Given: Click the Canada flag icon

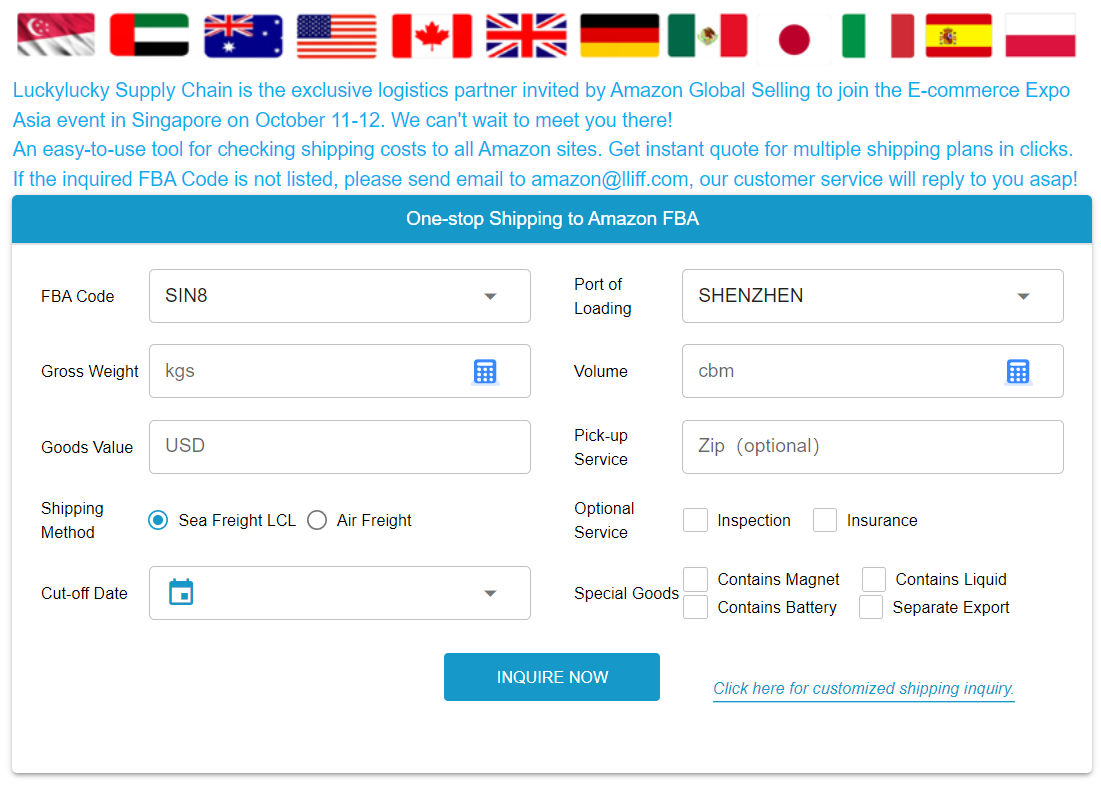Looking at the screenshot, I should point(432,35).
